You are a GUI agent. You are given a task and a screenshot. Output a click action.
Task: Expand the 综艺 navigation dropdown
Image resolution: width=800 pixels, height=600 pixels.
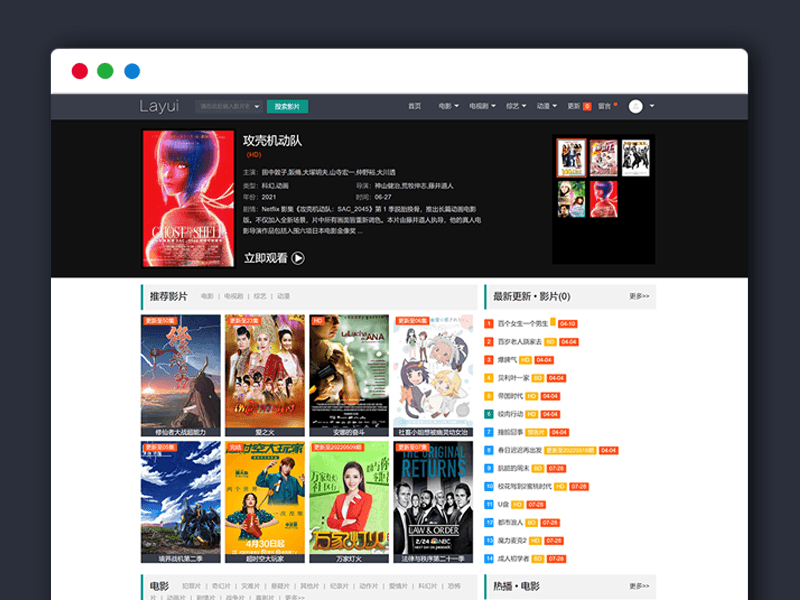pos(516,106)
